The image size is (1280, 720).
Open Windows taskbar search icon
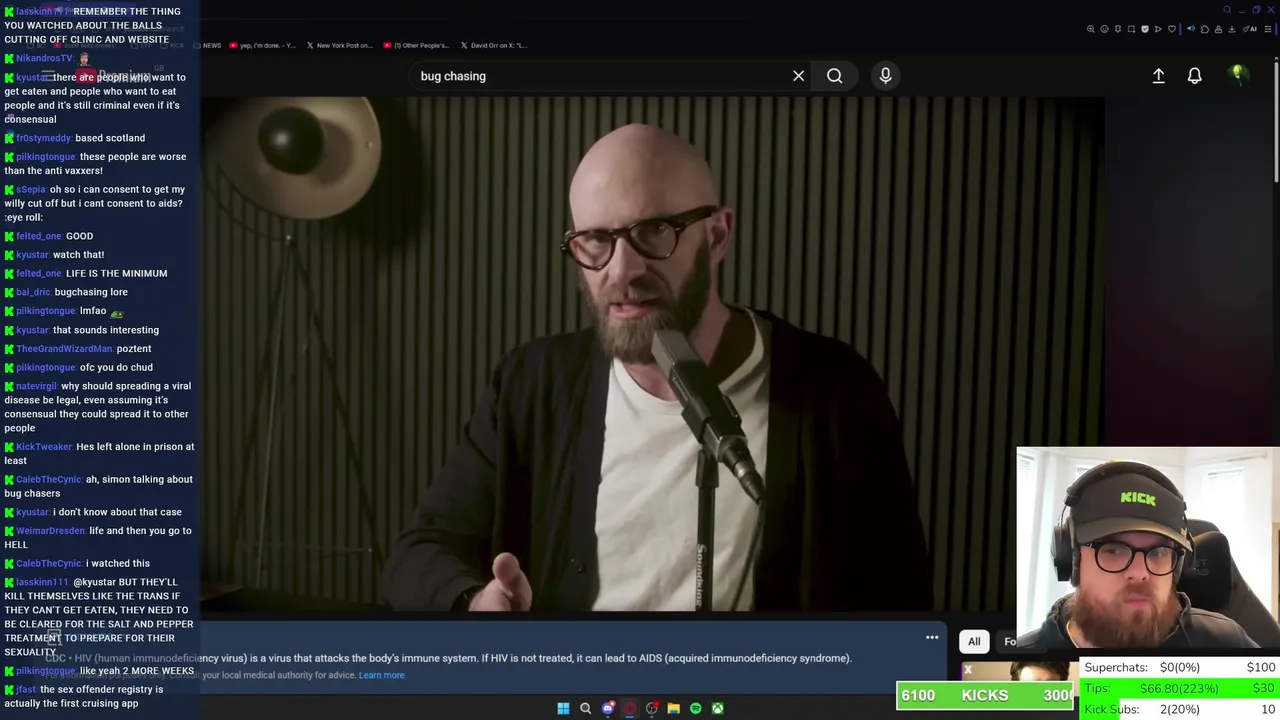pos(585,708)
